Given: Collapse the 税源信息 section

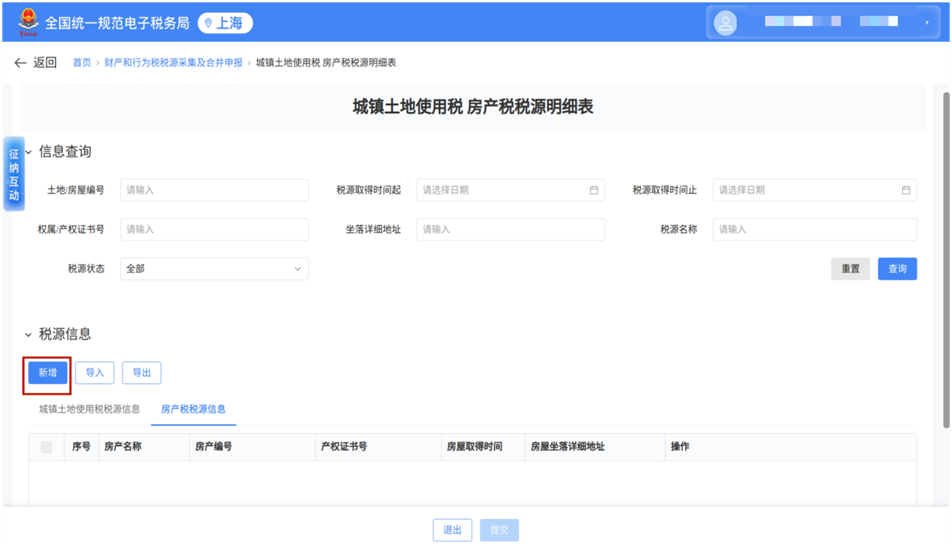Looking at the screenshot, I should (x=29, y=334).
